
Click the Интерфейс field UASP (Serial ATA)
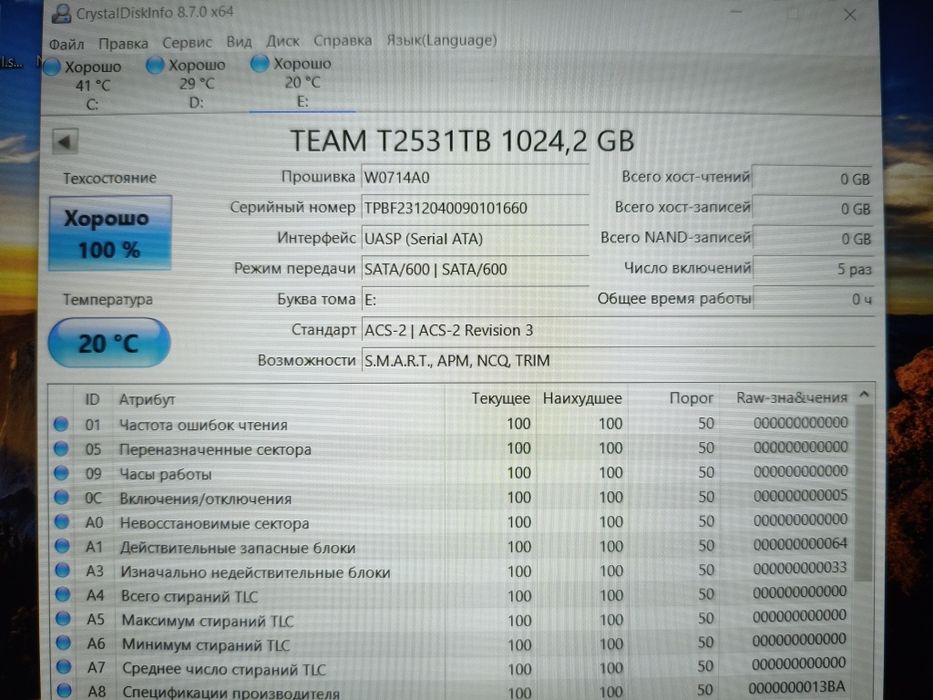(x=475, y=239)
